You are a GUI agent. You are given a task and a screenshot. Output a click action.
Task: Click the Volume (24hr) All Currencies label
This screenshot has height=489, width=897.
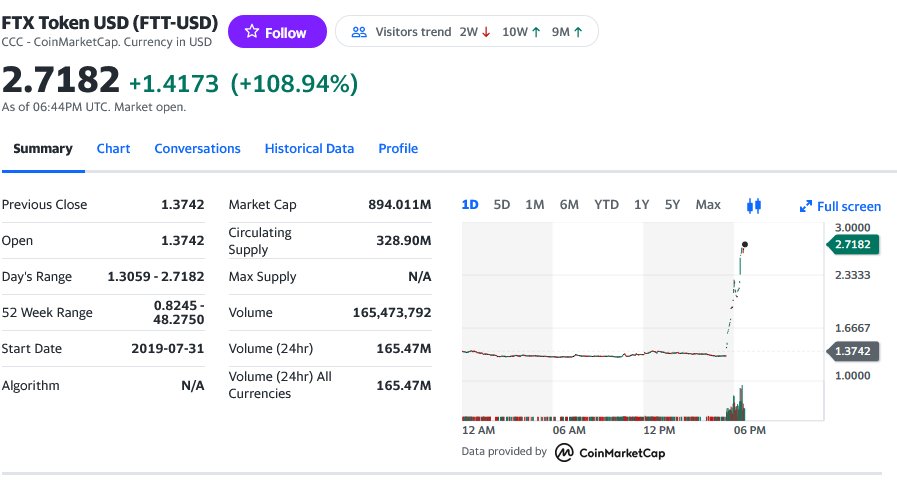(280, 385)
